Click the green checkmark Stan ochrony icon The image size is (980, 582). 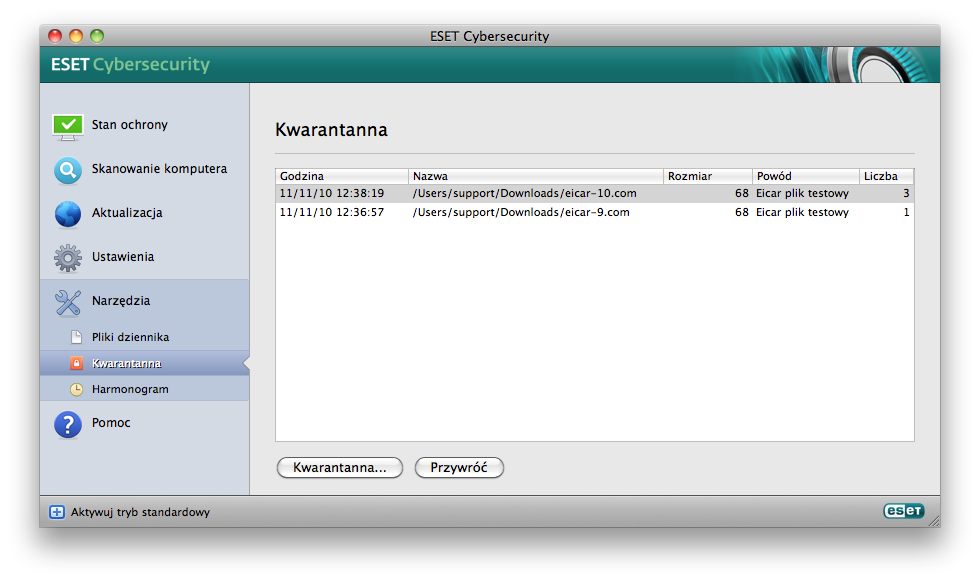[68, 126]
